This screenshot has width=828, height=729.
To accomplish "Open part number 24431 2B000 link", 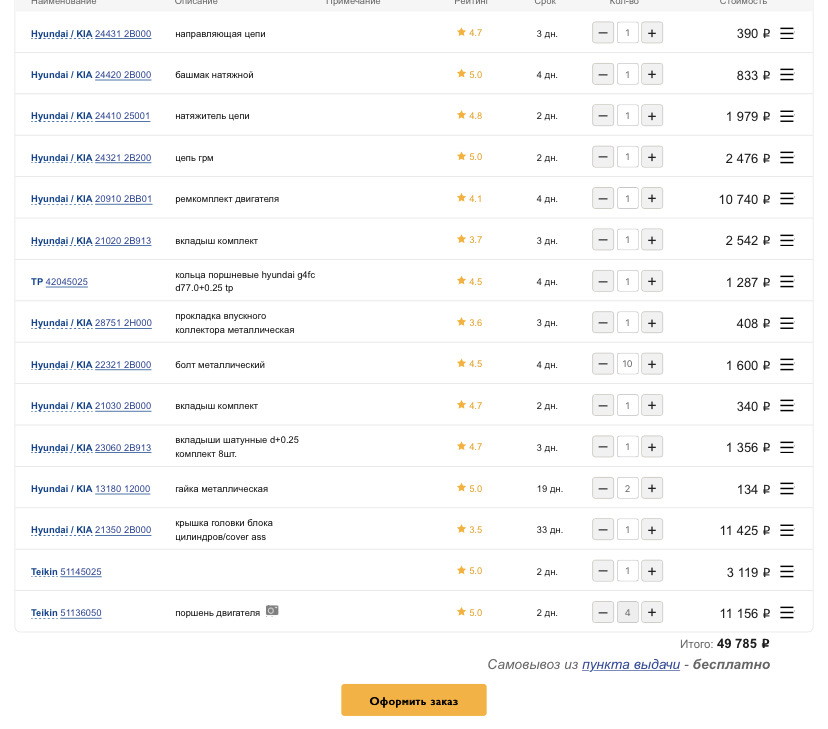I will [122, 34].
